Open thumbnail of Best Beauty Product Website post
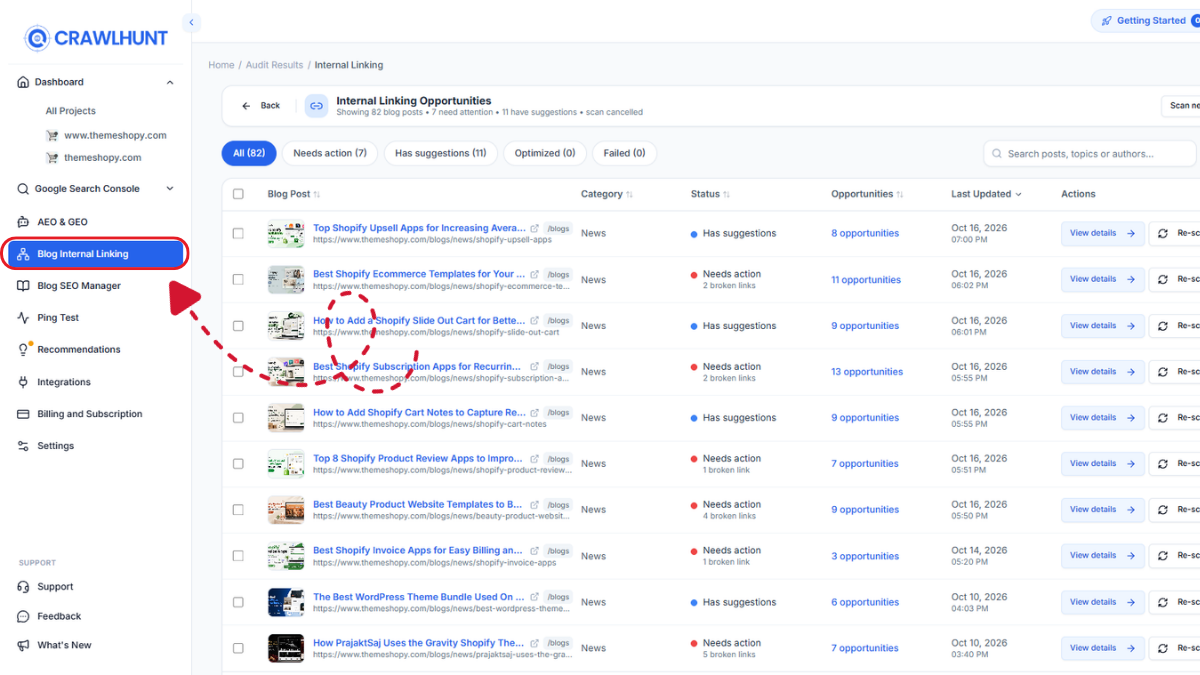Image resolution: width=1200 pixels, height=675 pixels. point(286,510)
